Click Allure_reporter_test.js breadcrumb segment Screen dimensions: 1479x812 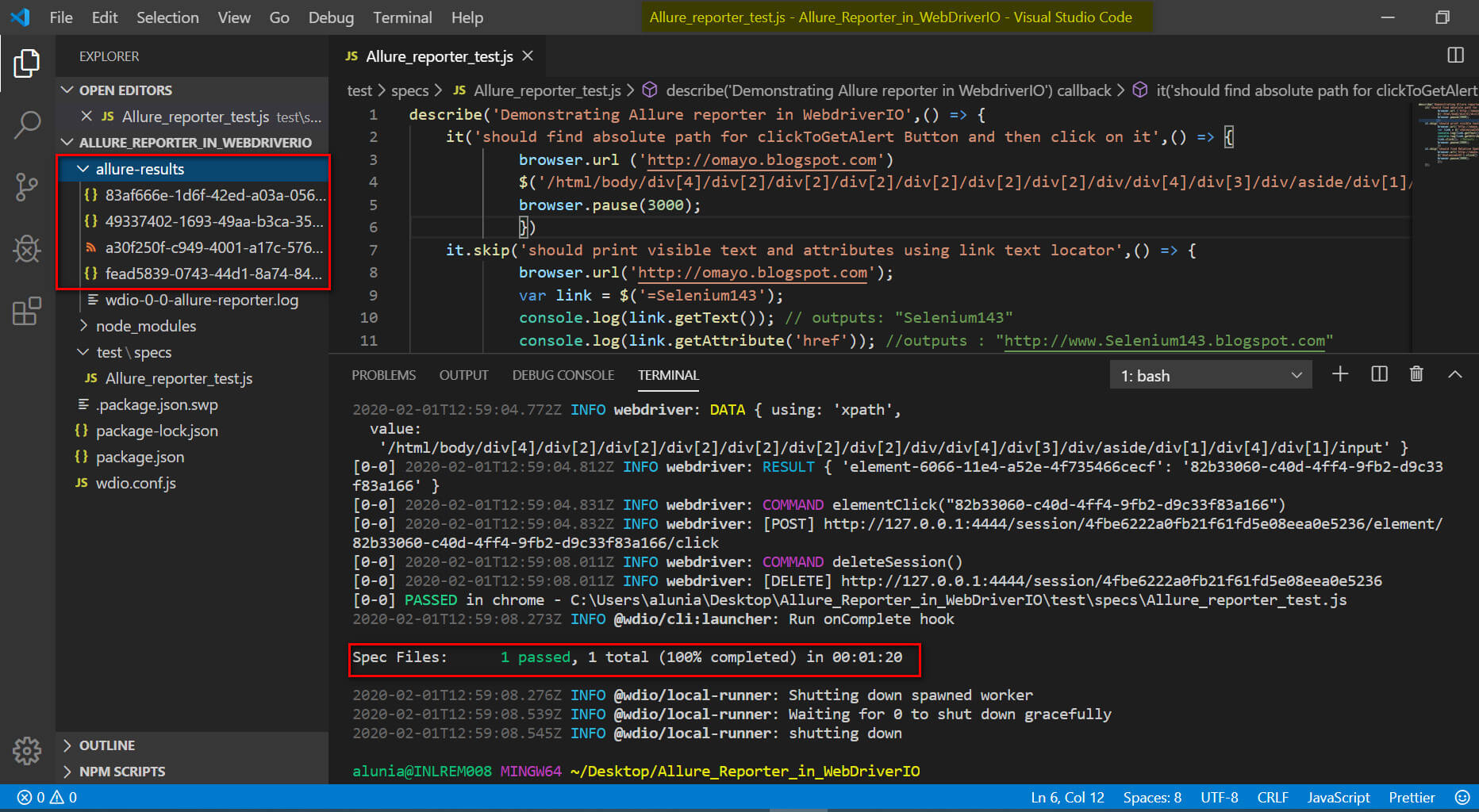tap(537, 90)
